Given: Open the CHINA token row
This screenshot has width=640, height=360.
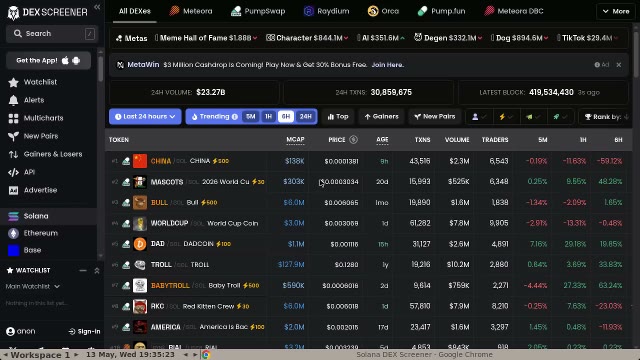Looking at the screenshot, I should pyautogui.click(x=369, y=161).
